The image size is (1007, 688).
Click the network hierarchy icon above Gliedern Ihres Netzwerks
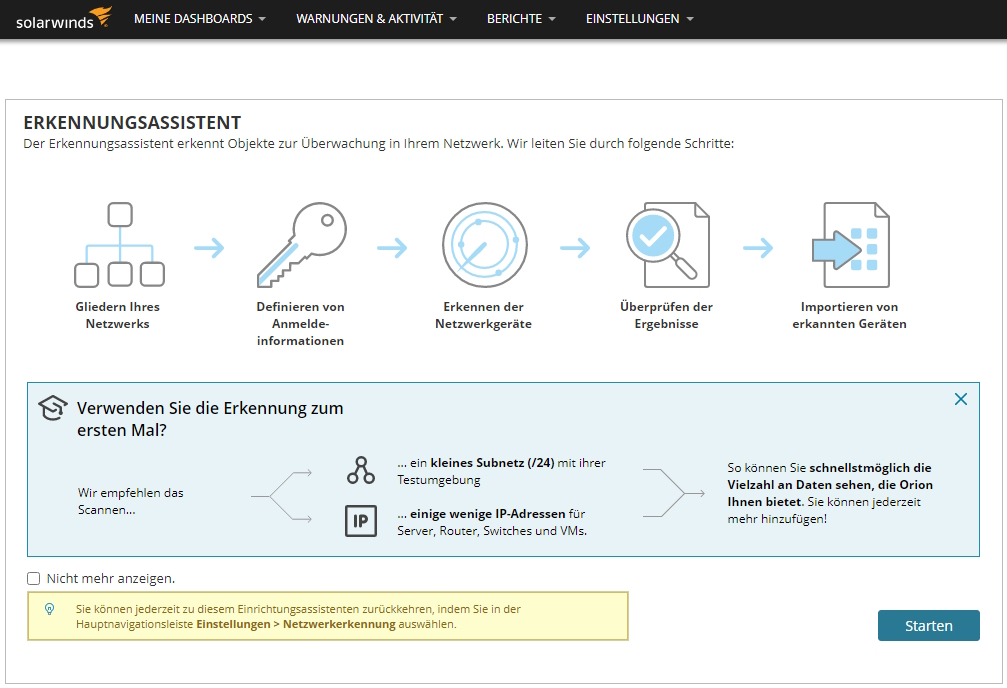[119, 245]
